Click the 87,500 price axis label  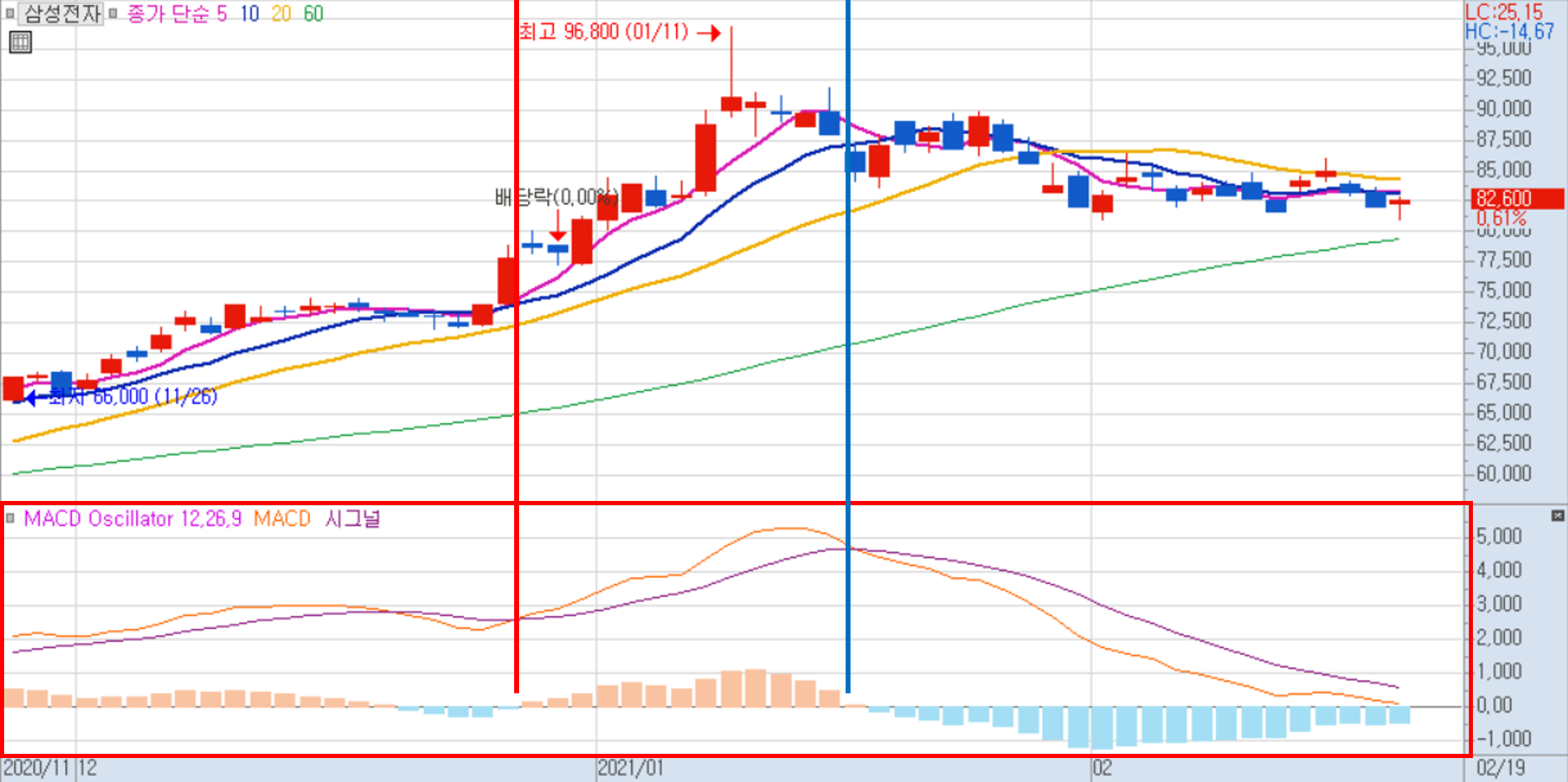[x=1504, y=139]
